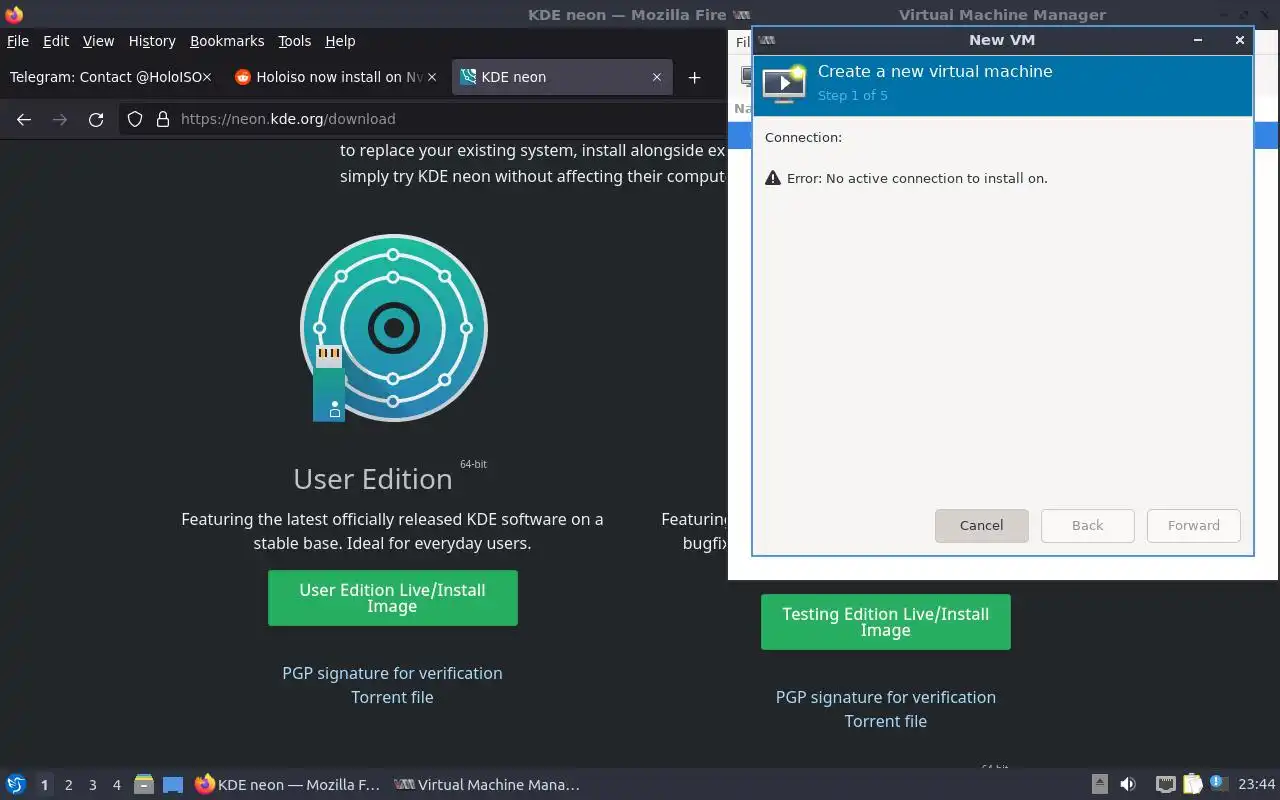Open User Edition Torrent file link
1280x800 pixels.
tap(392, 697)
